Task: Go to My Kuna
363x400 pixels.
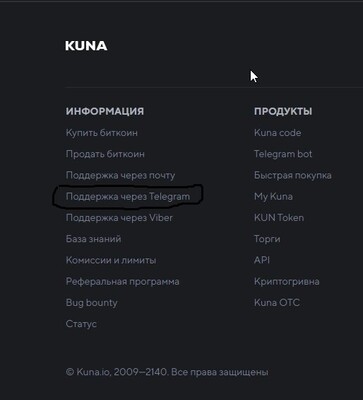Action: click(273, 196)
